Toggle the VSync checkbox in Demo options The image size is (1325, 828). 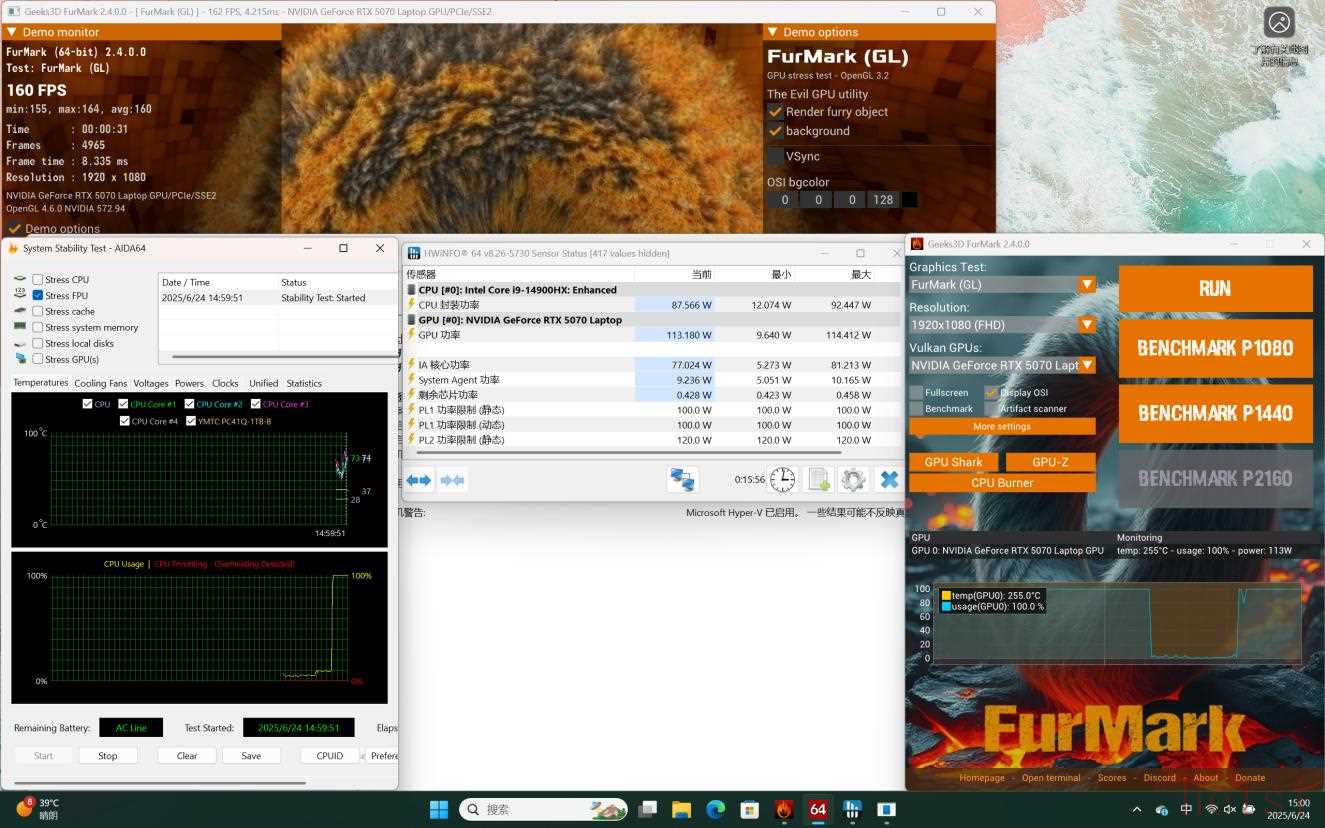coord(776,156)
